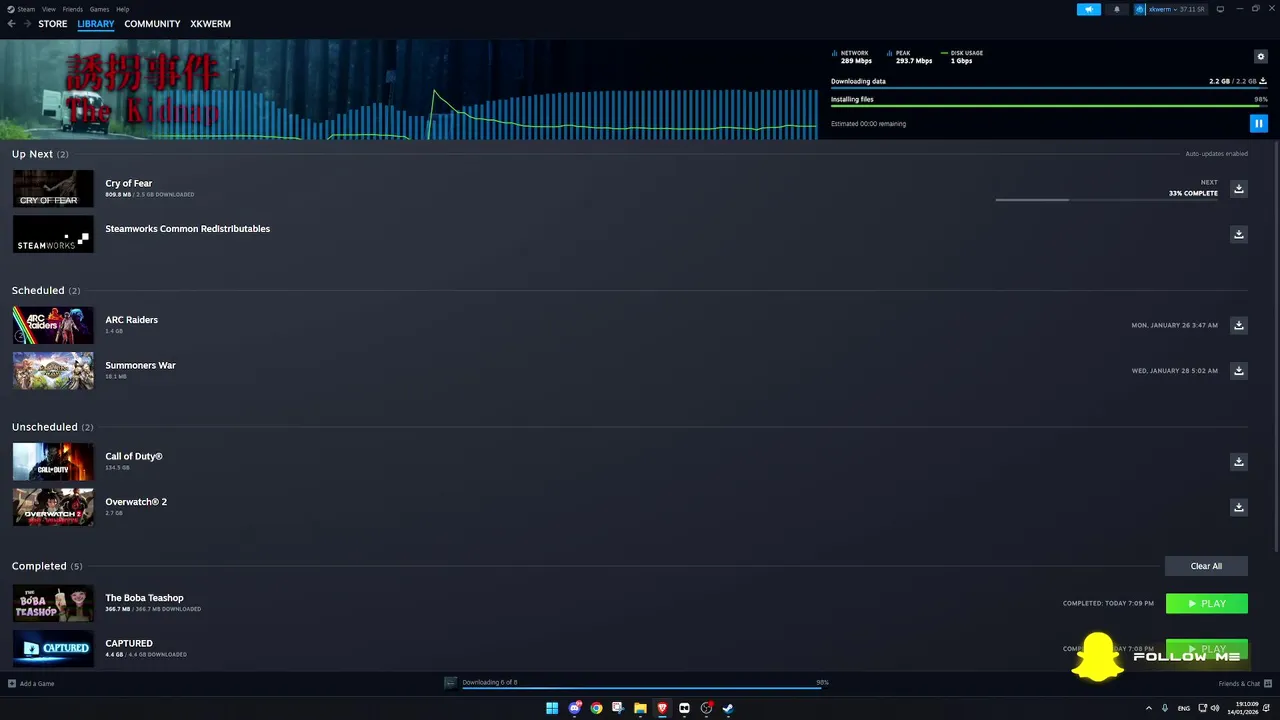Click the Steamworks Common Redistributables title
This screenshot has width=1280, height=720.
click(188, 229)
